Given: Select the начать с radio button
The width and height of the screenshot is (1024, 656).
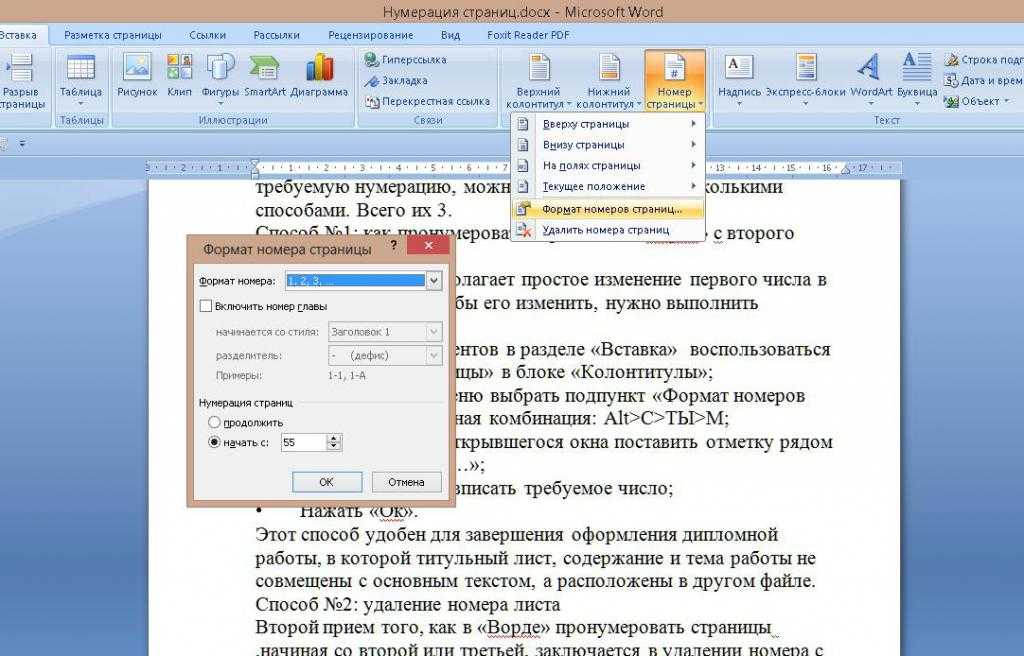Looking at the screenshot, I should tap(214, 442).
